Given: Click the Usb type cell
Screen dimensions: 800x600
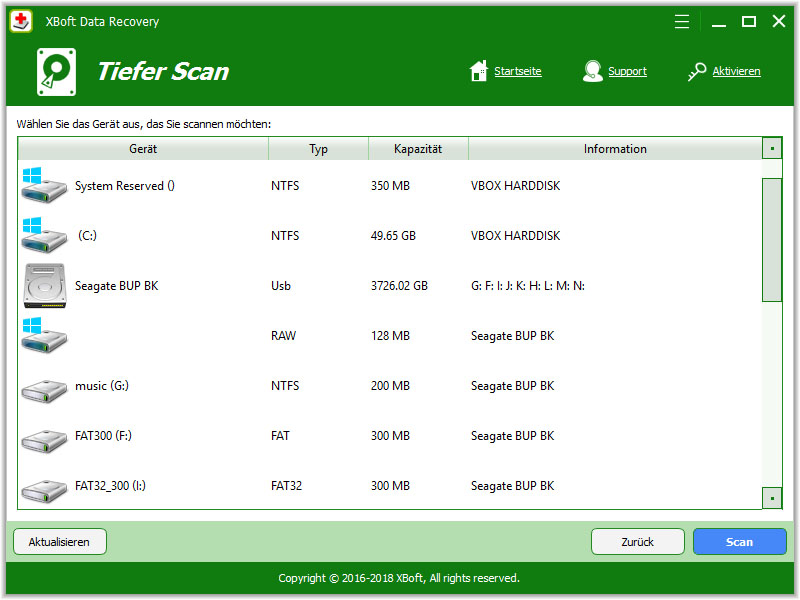Looking at the screenshot, I should pos(281,286).
